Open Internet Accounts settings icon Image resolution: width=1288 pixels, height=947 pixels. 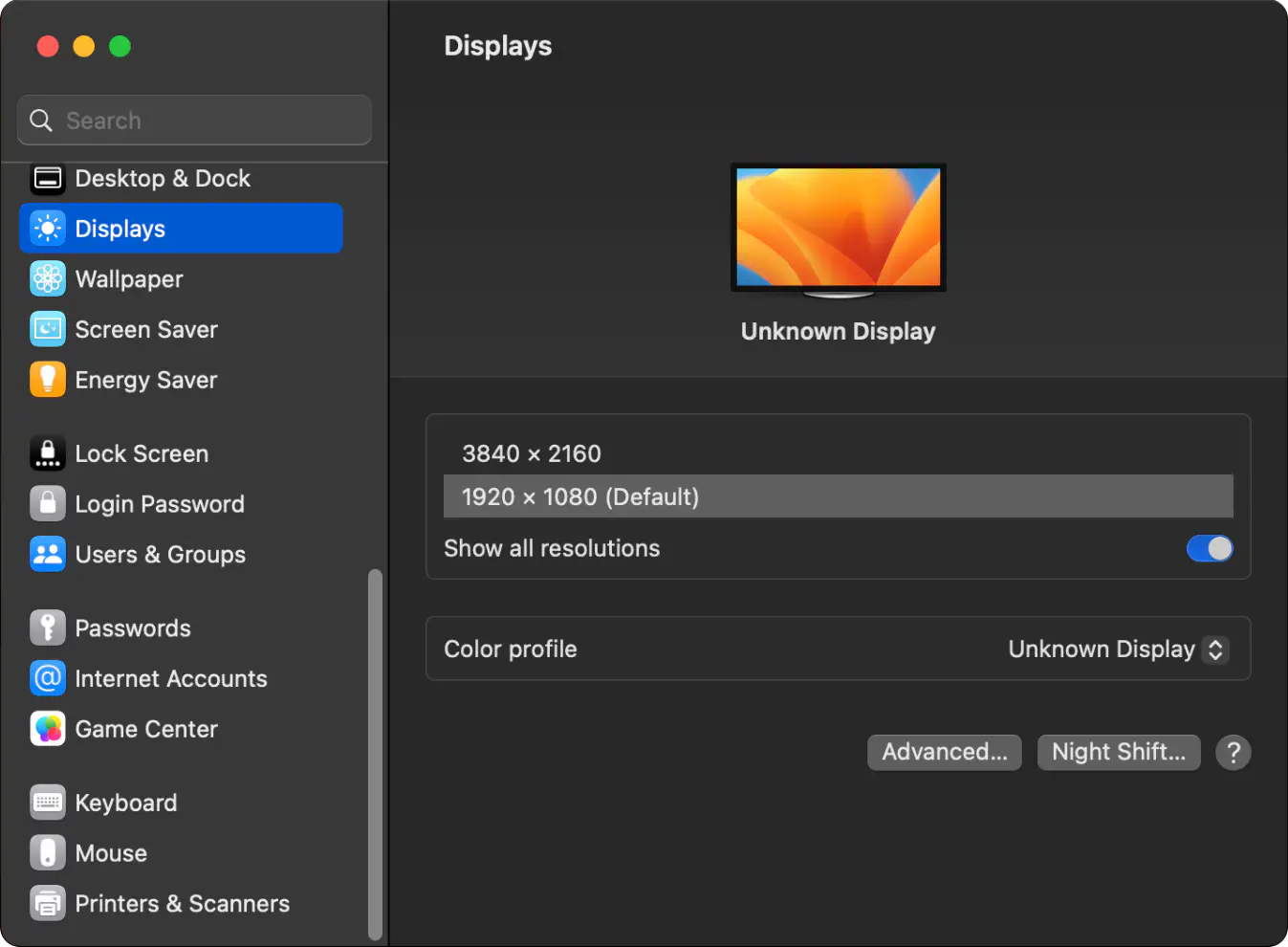[48, 678]
